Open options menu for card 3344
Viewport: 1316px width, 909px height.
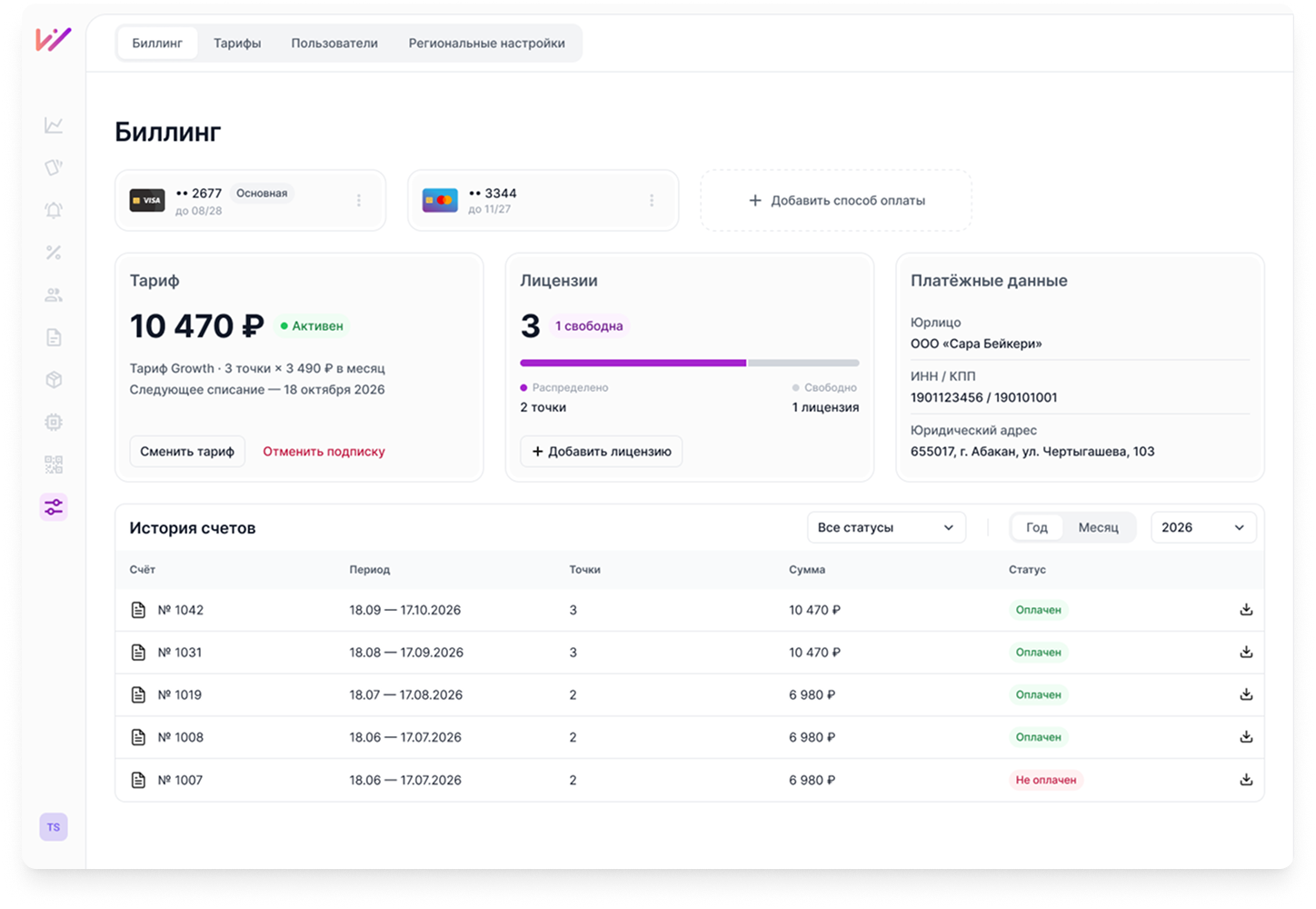coord(652,200)
